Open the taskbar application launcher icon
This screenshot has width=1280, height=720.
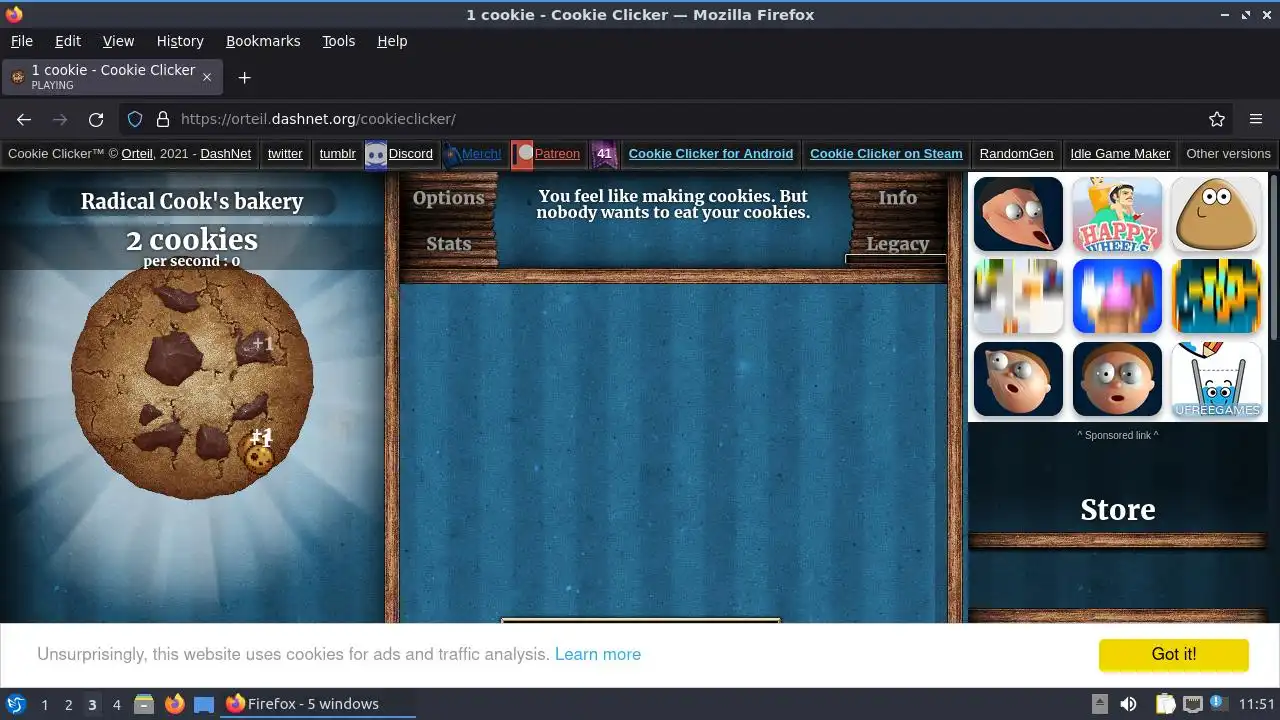click(x=15, y=704)
